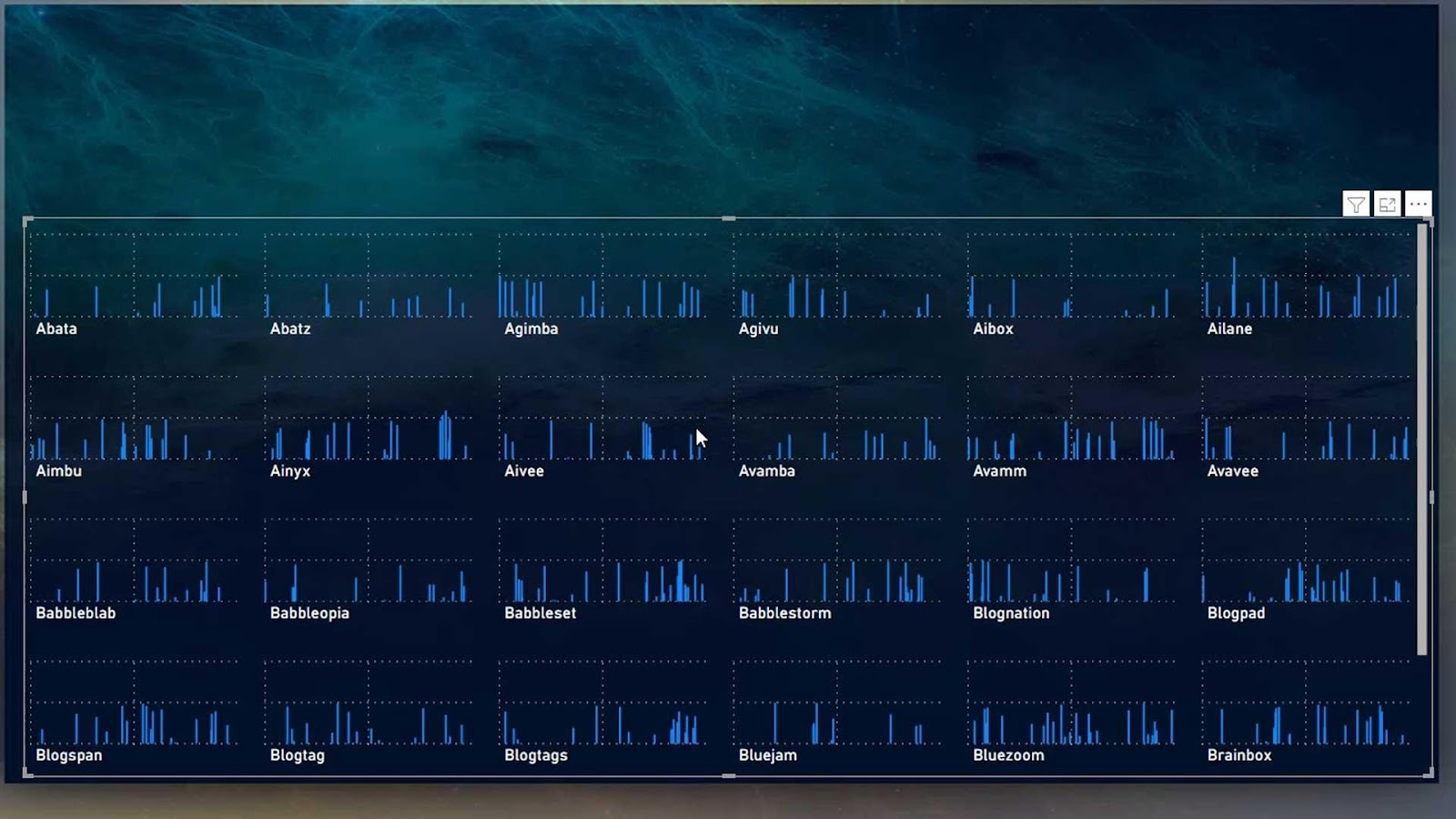Click the bottom-center resize handle of the visual
Screen dimensions: 1456x819
click(728, 776)
